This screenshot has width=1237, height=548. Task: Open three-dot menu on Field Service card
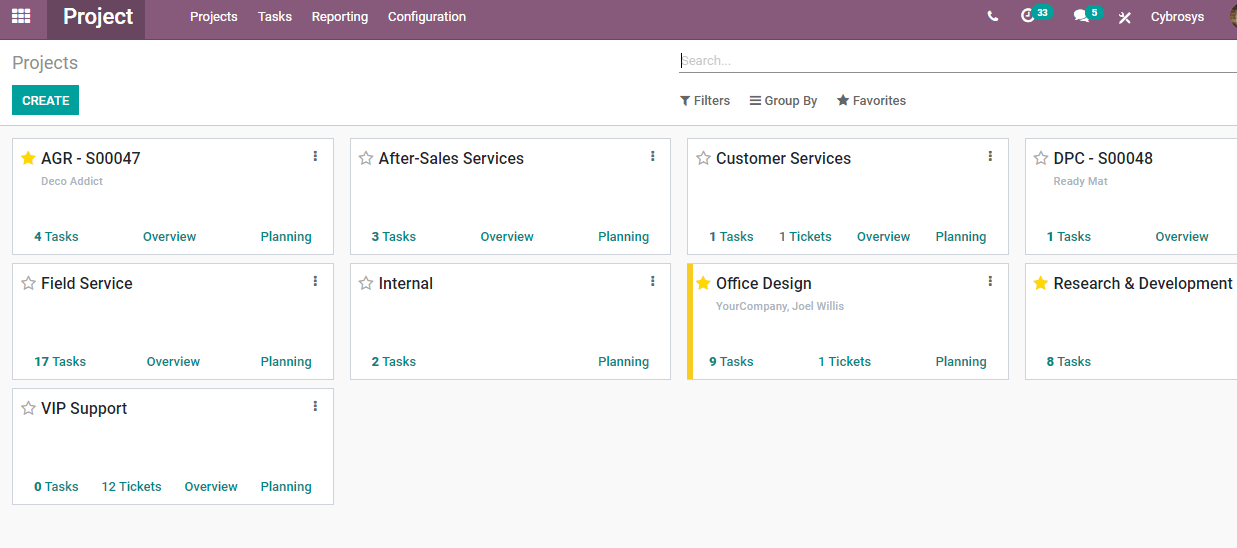tap(315, 281)
